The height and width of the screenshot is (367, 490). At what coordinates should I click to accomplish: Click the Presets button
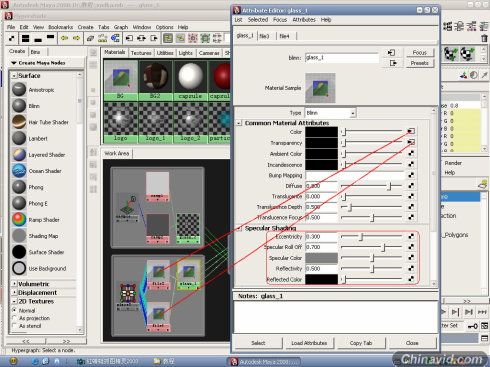pyautogui.click(x=420, y=63)
